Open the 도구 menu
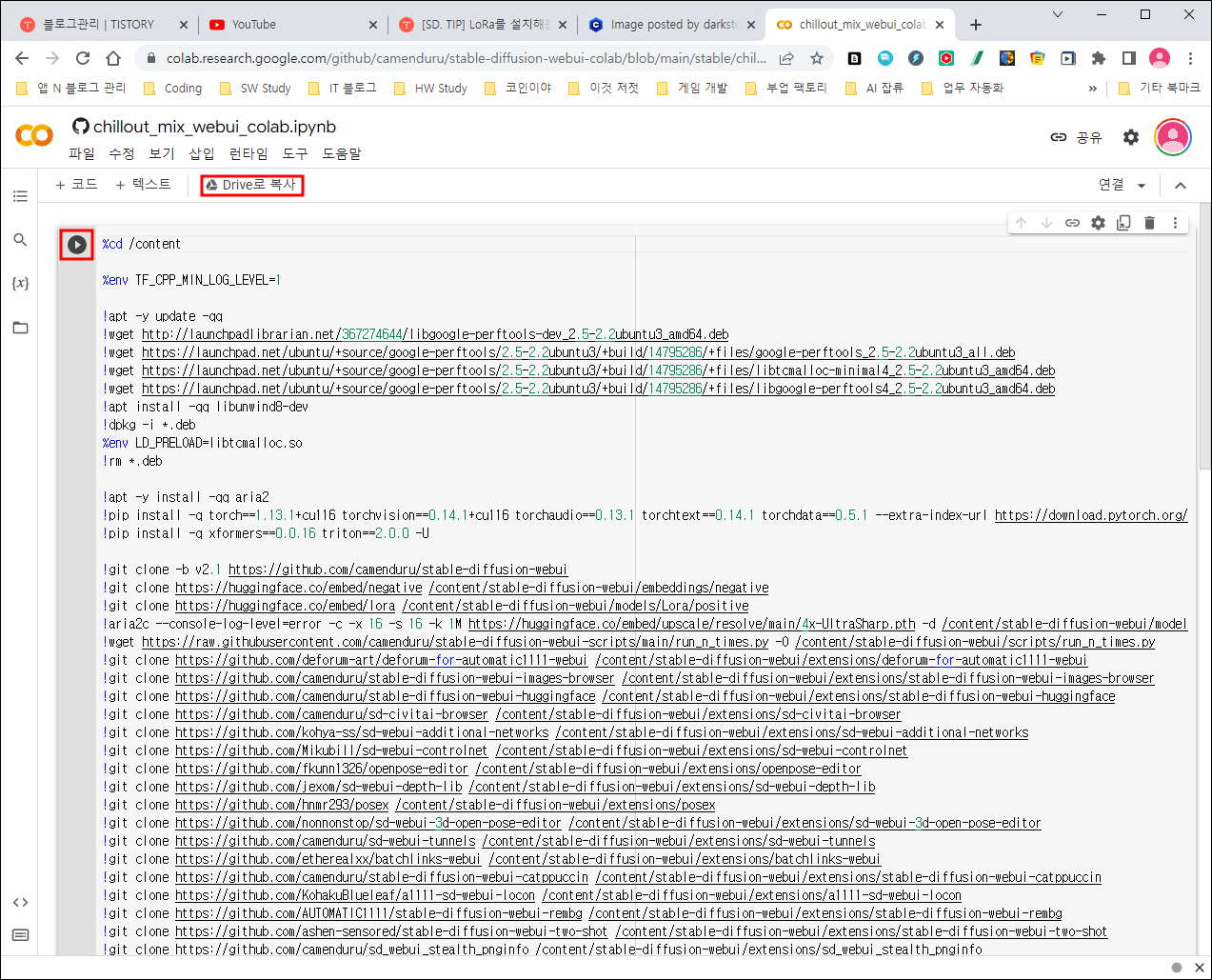This screenshot has height=980, width=1212. point(295,153)
